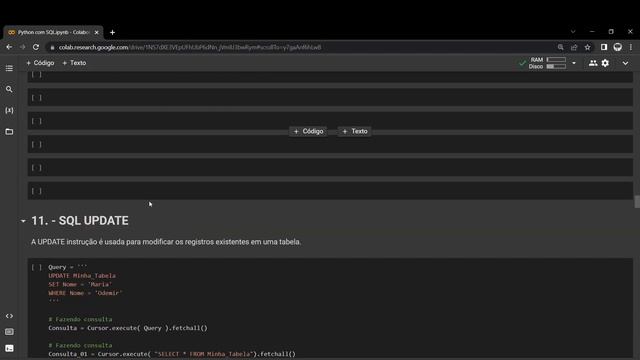
Task: Open the Files folder panel
Action: coord(9,131)
